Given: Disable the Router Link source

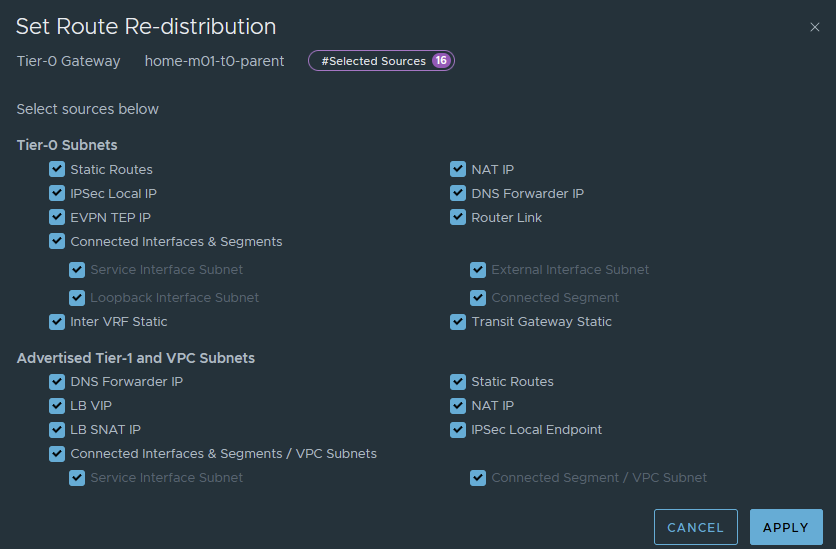Looking at the screenshot, I should (x=458, y=218).
